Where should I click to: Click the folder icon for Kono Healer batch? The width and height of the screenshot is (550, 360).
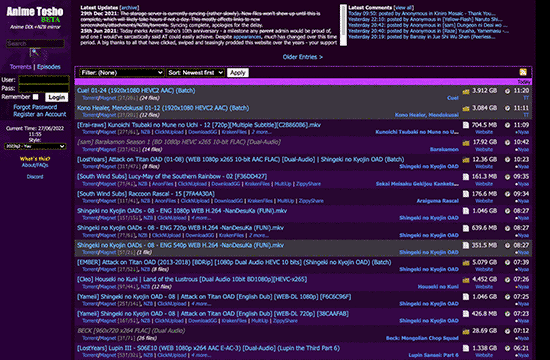(466, 108)
